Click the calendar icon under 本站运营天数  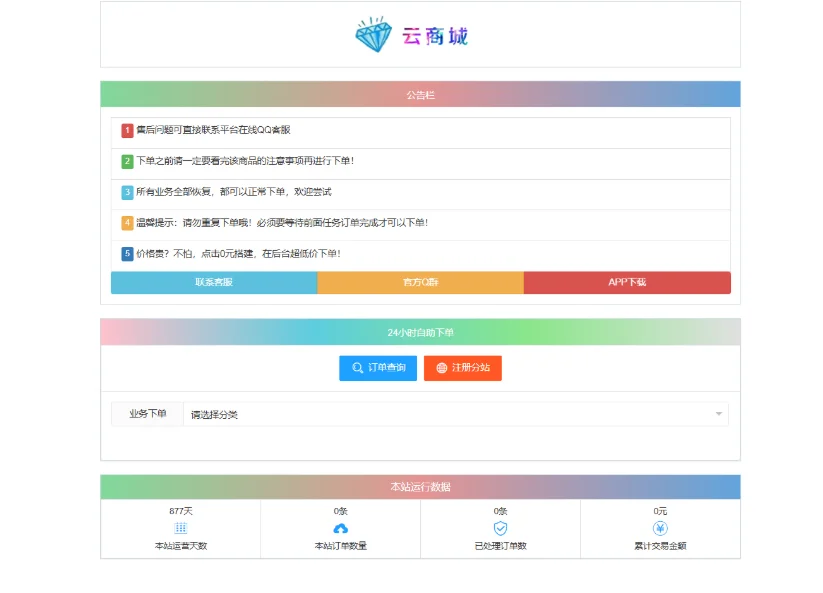[x=181, y=525]
